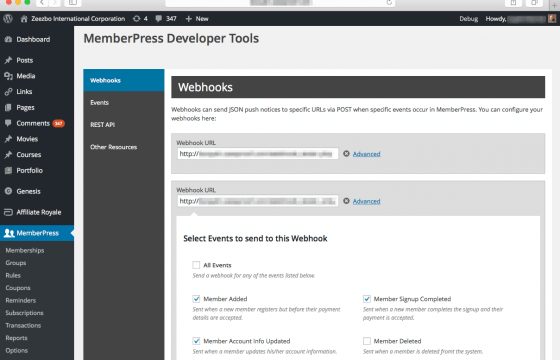Open the Debug admin bar menu
This screenshot has height=360, width=560.
coord(469,19)
